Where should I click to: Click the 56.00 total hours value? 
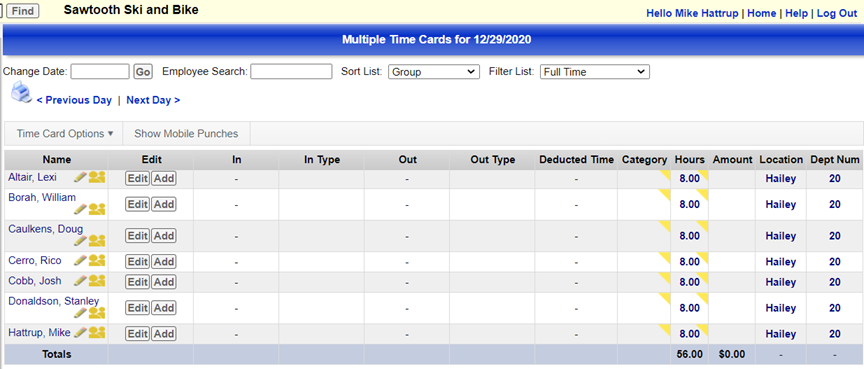coord(689,354)
